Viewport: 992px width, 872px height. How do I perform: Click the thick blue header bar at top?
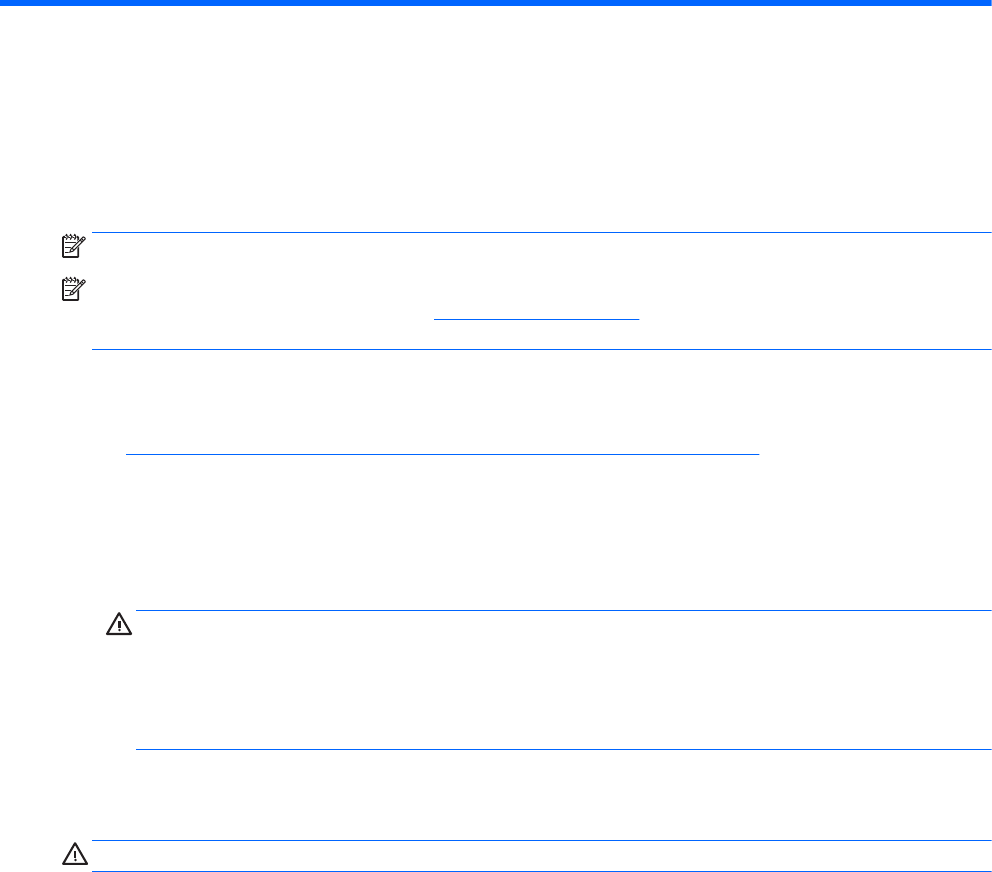click(x=496, y=4)
